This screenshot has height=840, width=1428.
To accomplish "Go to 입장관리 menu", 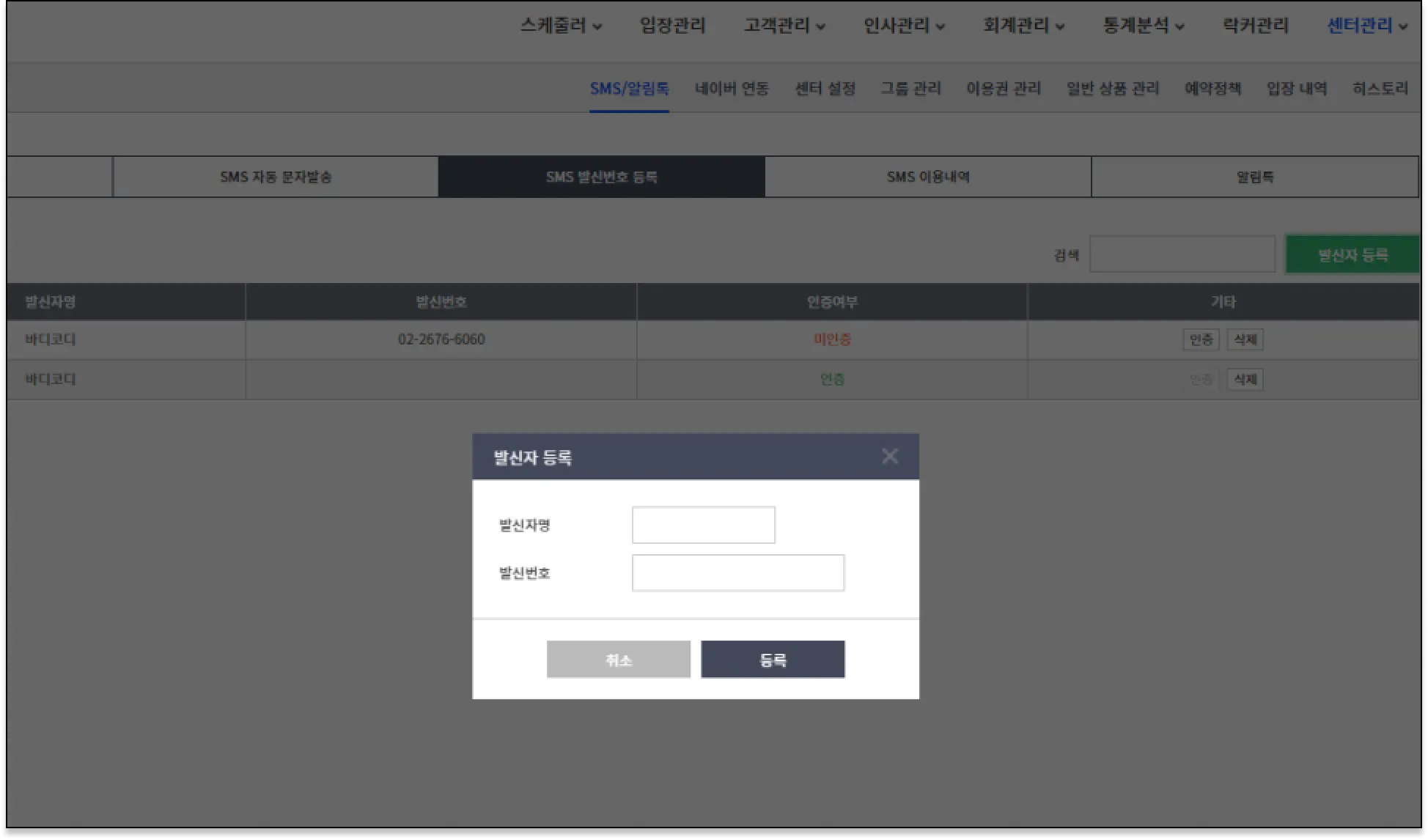I will [x=672, y=26].
